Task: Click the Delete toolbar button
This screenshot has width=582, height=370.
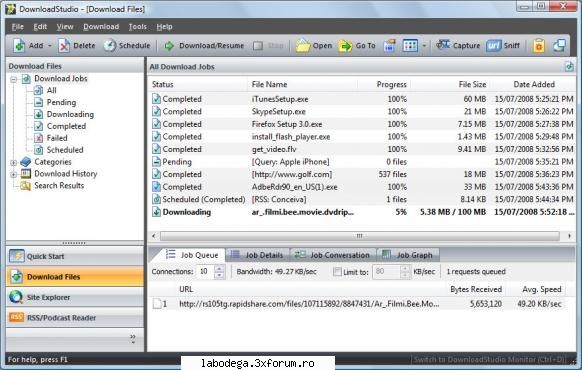Action: (x=76, y=46)
